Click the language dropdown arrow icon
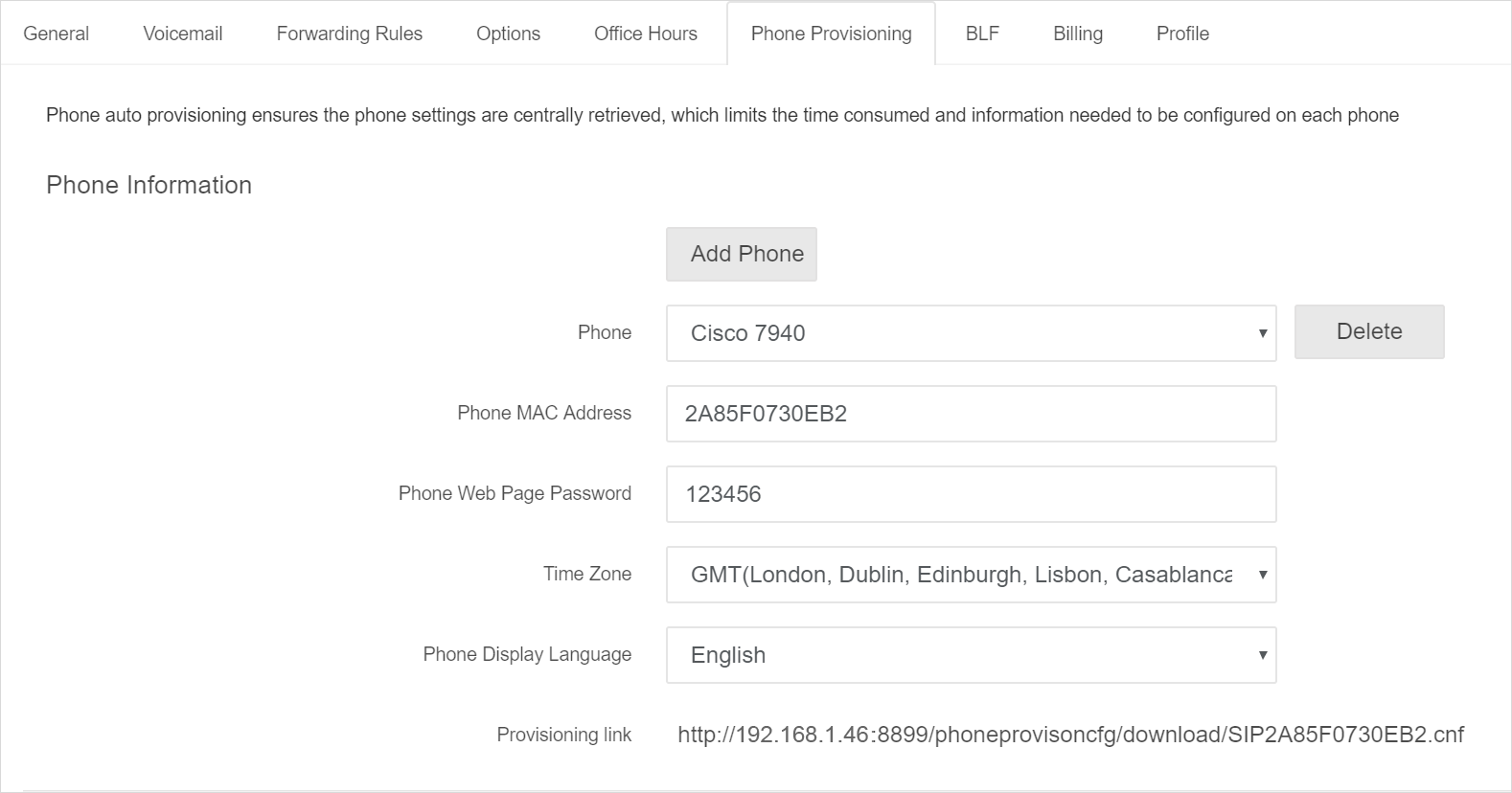1512x793 pixels. pyautogui.click(x=1263, y=655)
